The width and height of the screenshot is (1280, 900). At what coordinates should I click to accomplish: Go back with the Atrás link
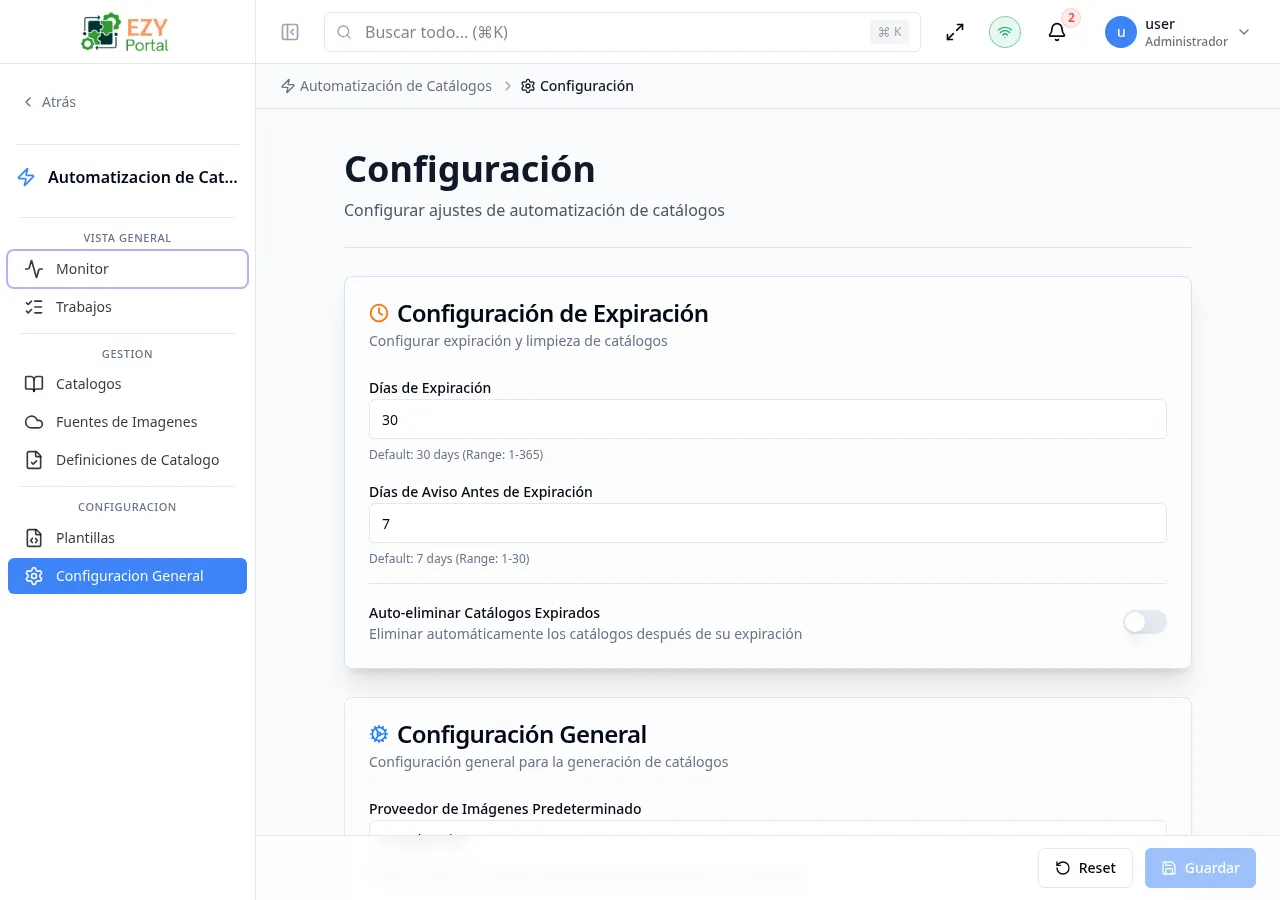pos(49,102)
